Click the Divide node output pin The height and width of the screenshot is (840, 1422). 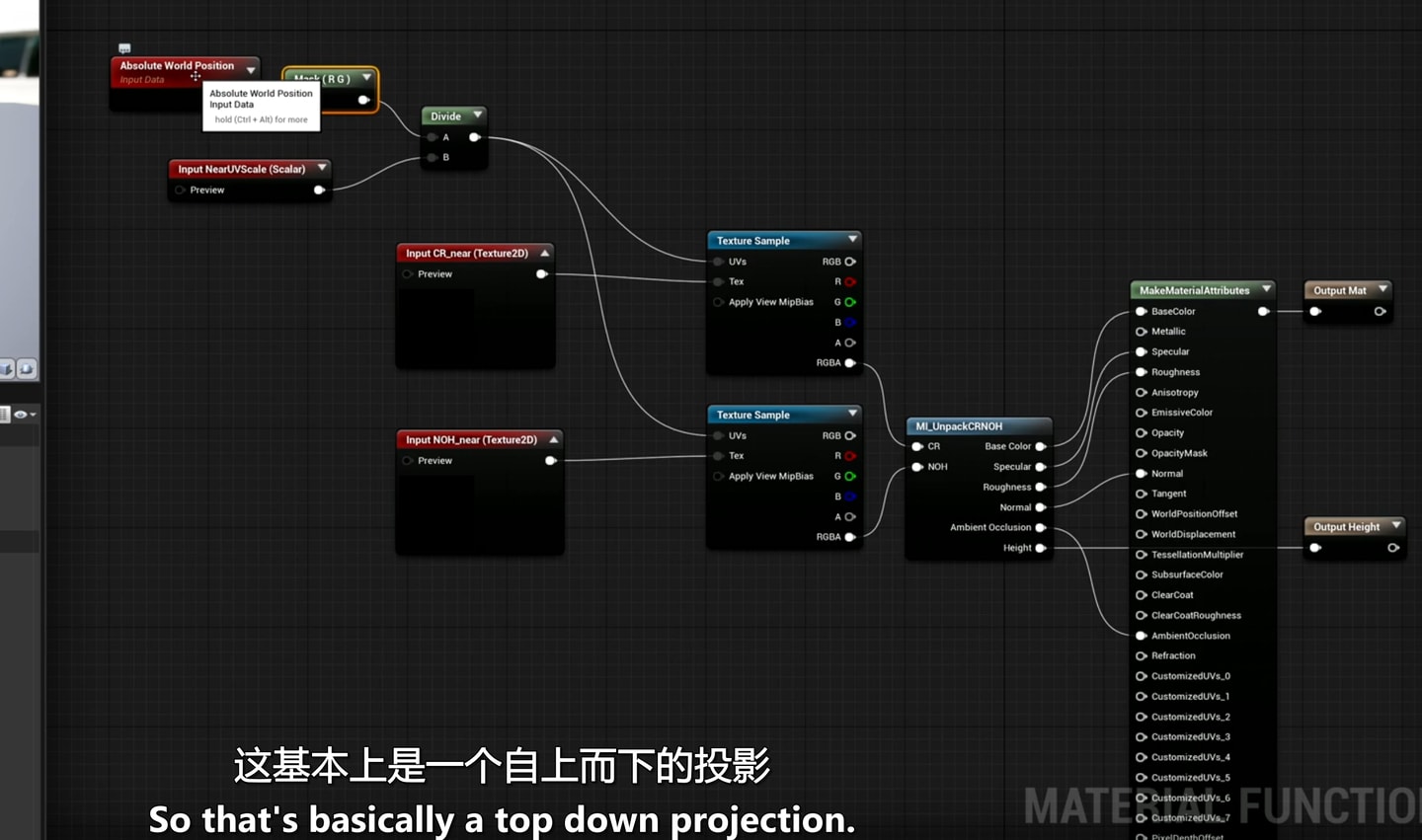pyautogui.click(x=475, y=137)
